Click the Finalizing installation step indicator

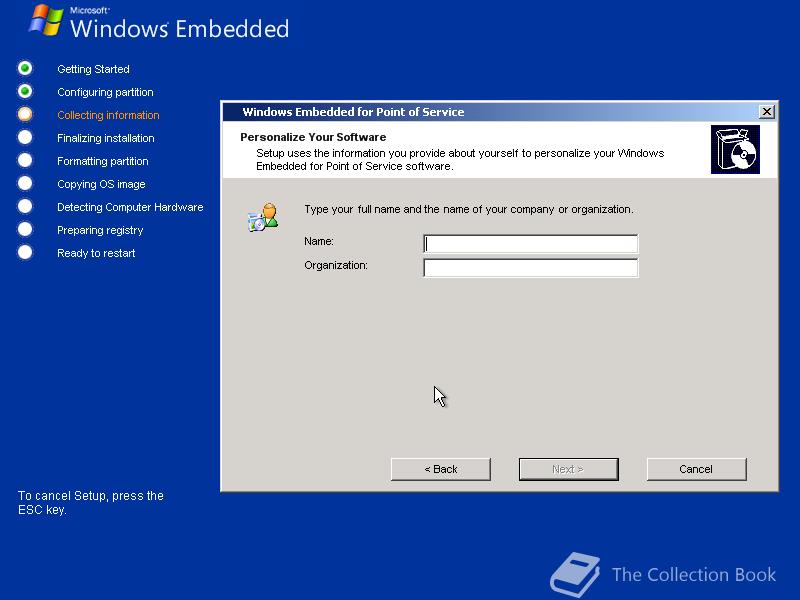click(24, 137)
